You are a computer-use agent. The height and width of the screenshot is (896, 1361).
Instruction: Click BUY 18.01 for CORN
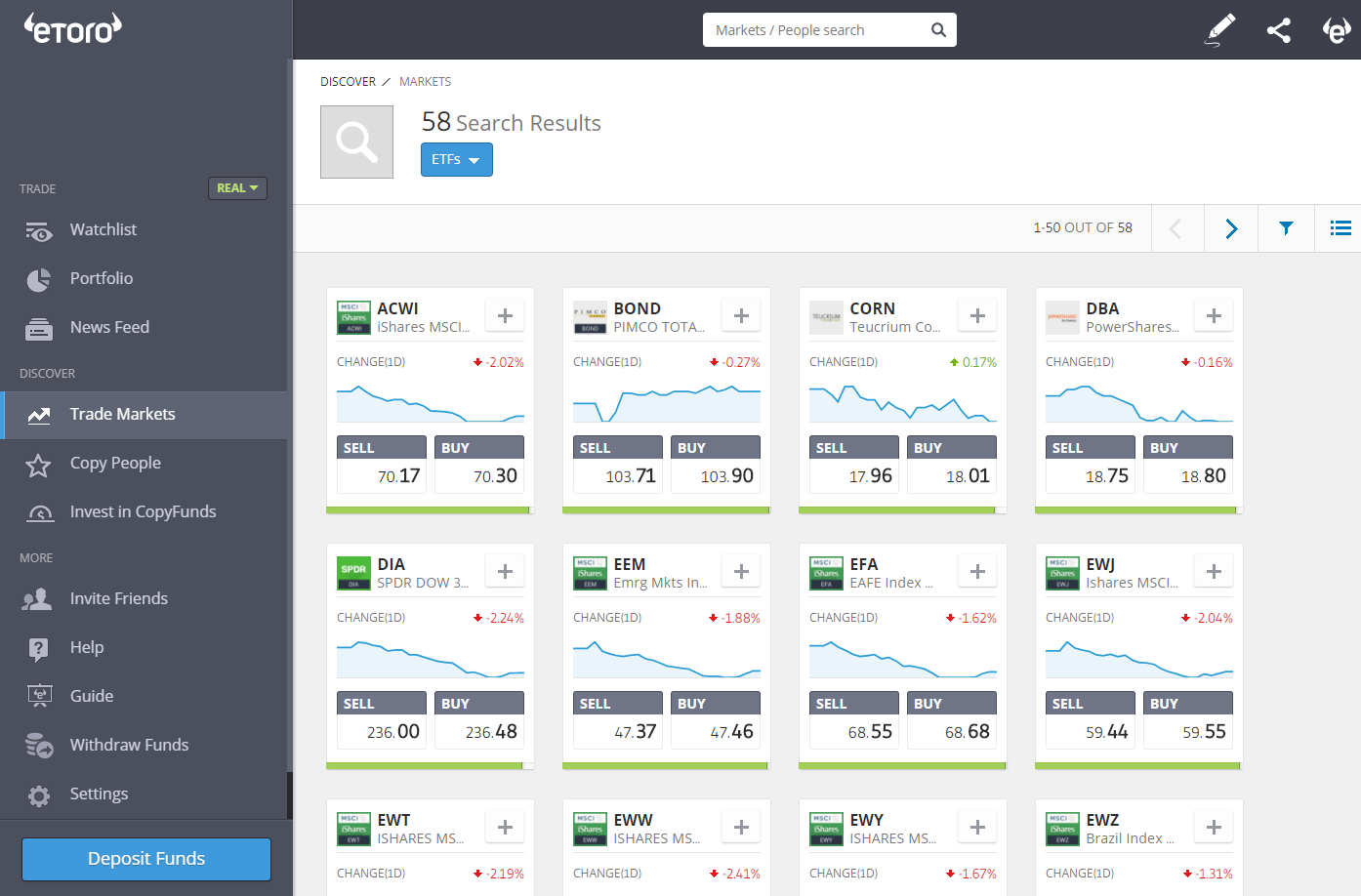pyautogui.click(x=952, y=465)
